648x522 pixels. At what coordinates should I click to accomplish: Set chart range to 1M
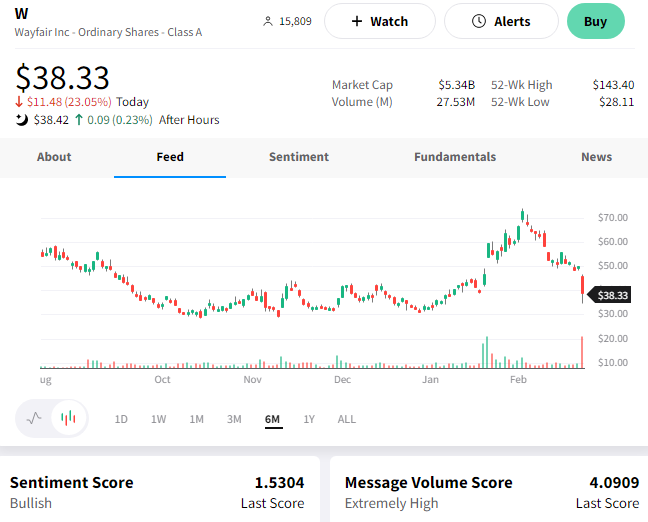click(x=196, y=419)
